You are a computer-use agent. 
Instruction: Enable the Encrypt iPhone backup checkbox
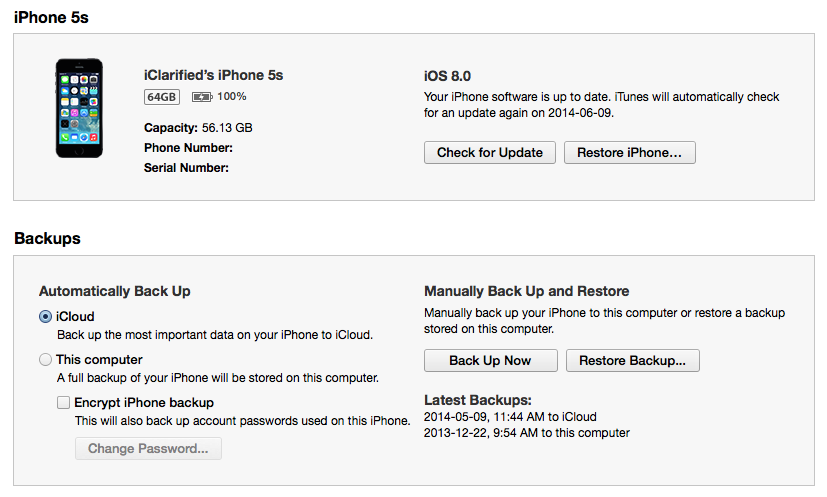pos(64,402)
